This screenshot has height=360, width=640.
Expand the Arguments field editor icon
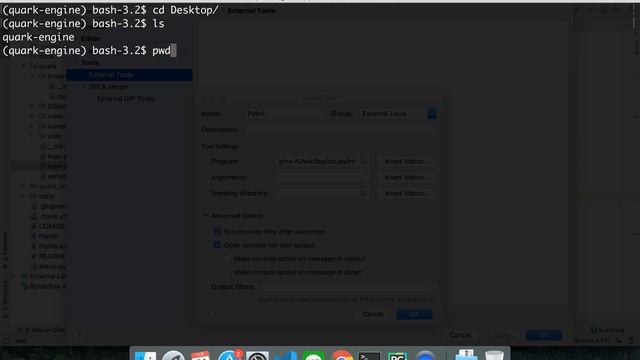[363, 178]
